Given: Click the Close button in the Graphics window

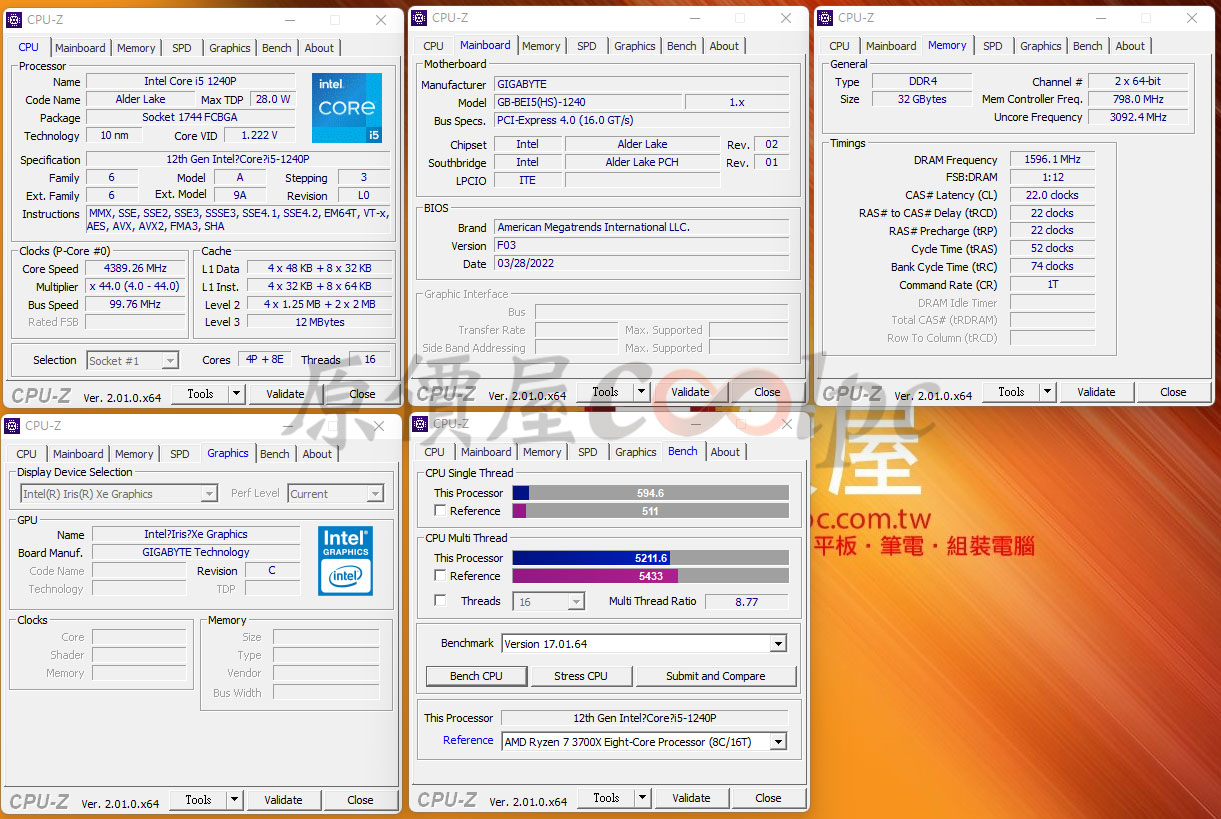Looking at the screenshot, I should [x=360, y=800].
